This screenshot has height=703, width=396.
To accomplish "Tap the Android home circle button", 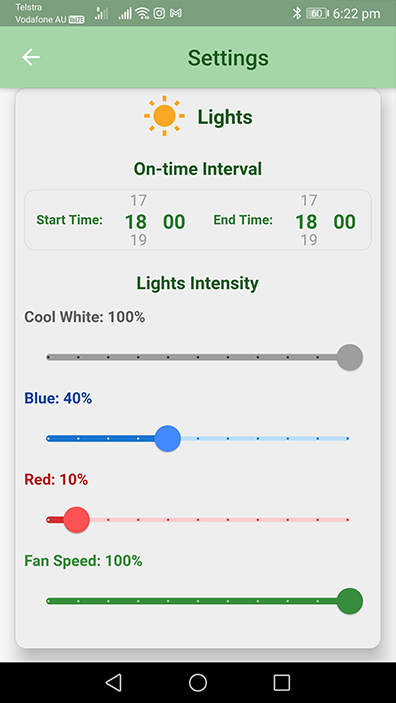I will point(198,682).
